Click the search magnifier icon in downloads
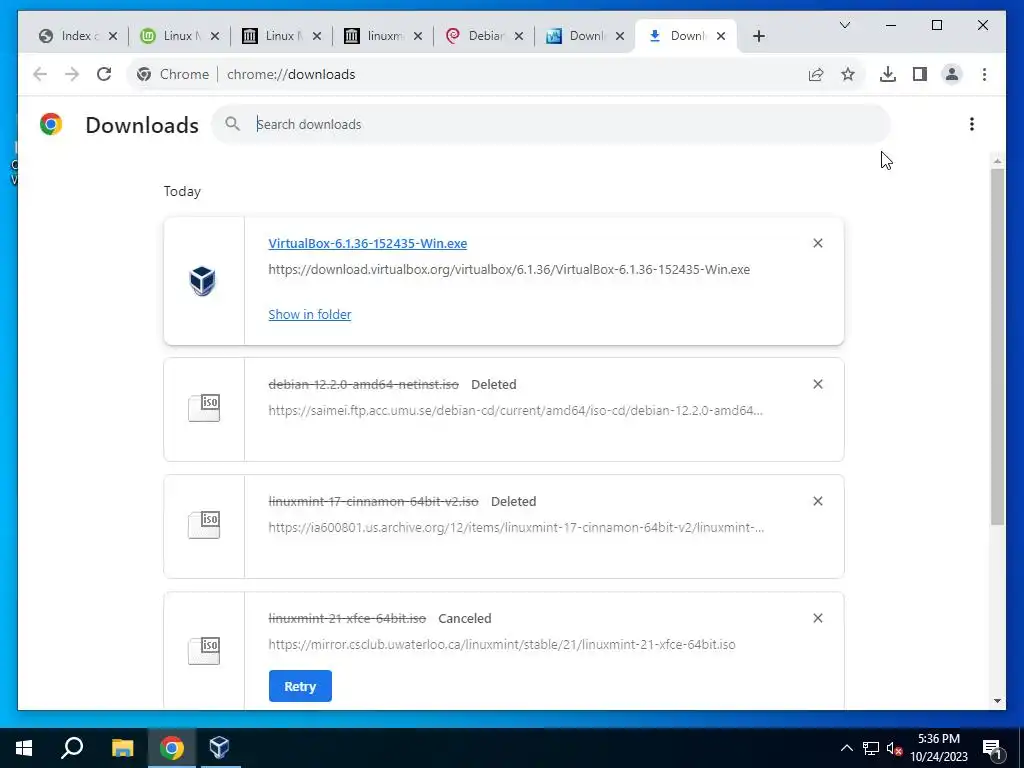Image resolution: width=1024 pixels, height=768 pixels. pyautogui.click(x=232, y=123)
